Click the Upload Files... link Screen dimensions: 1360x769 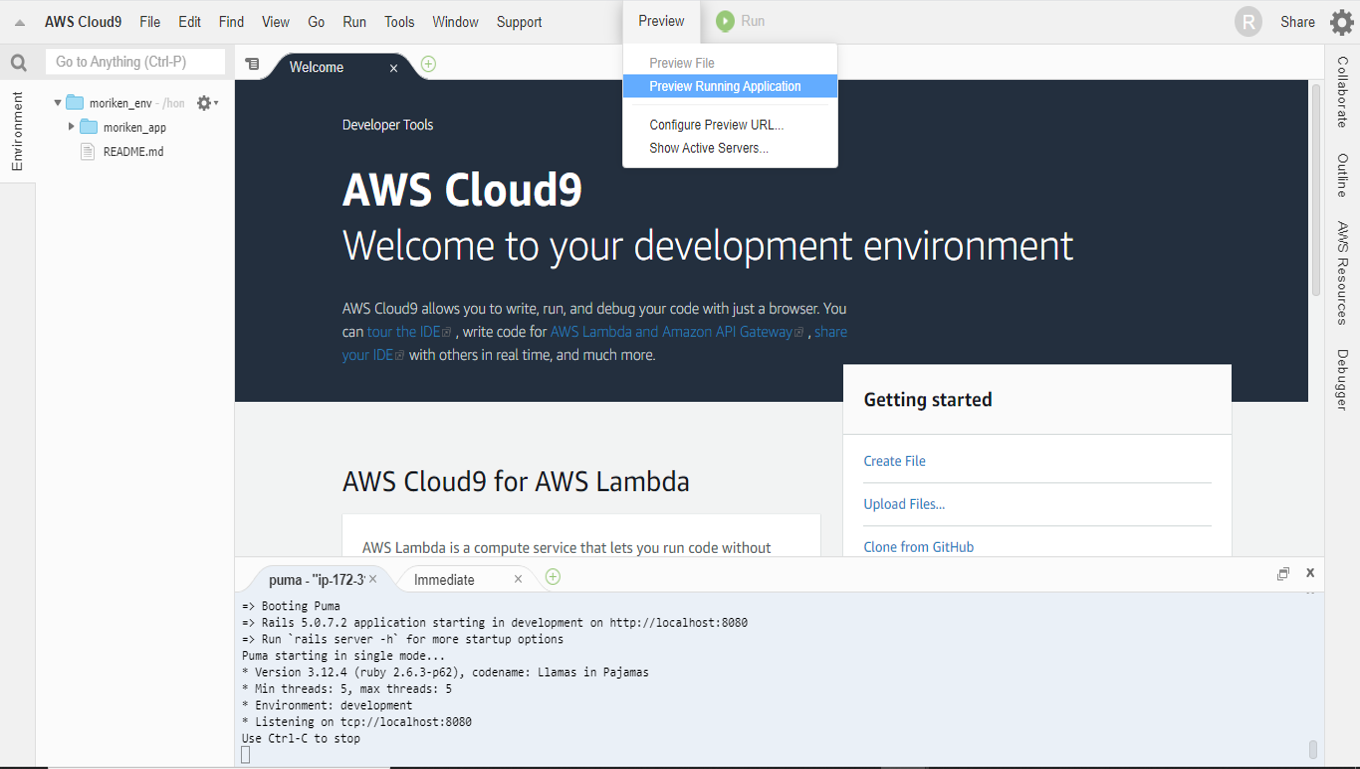tap(904, 504)
